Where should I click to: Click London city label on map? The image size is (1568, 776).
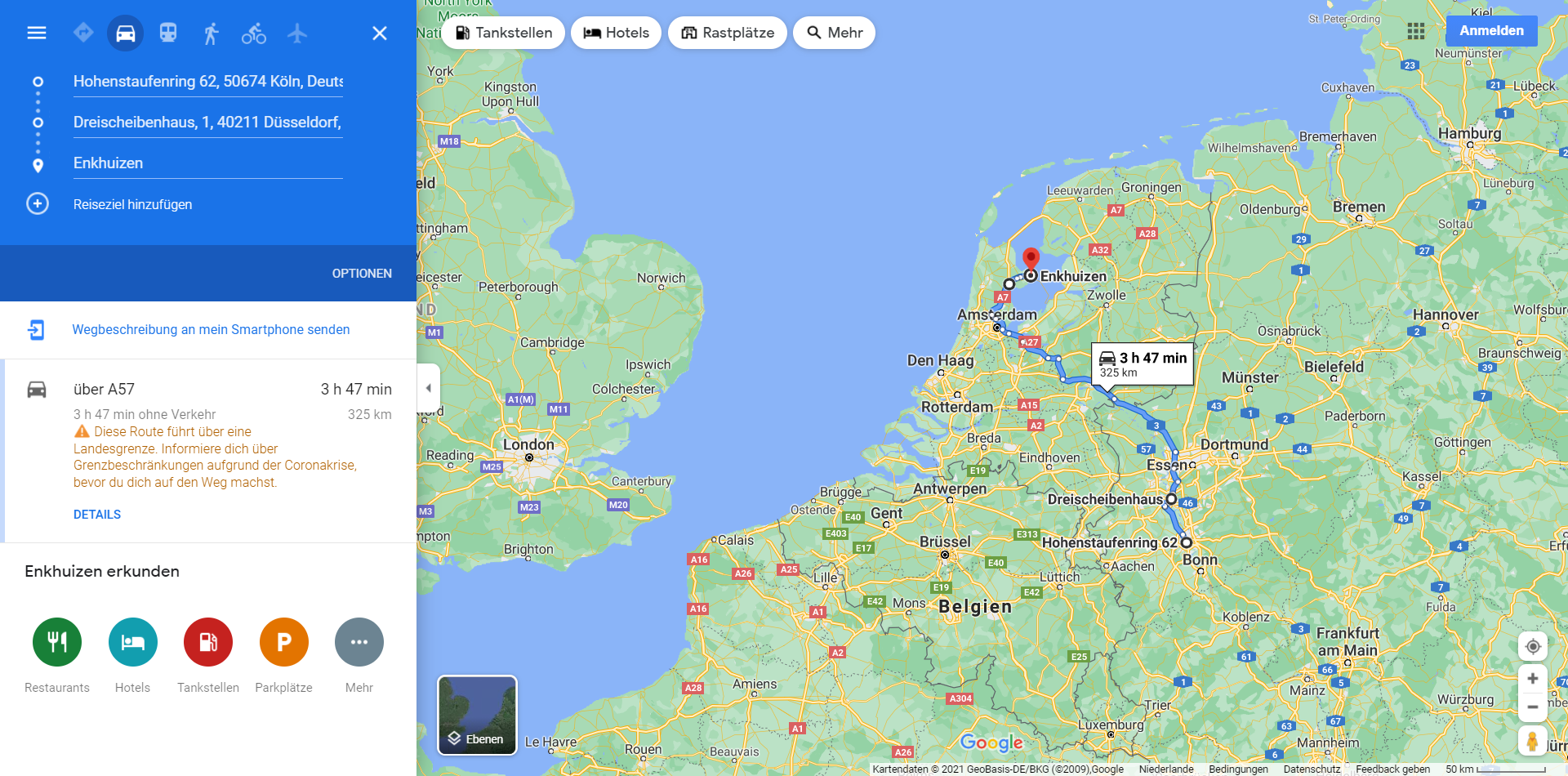pos(528,444)
